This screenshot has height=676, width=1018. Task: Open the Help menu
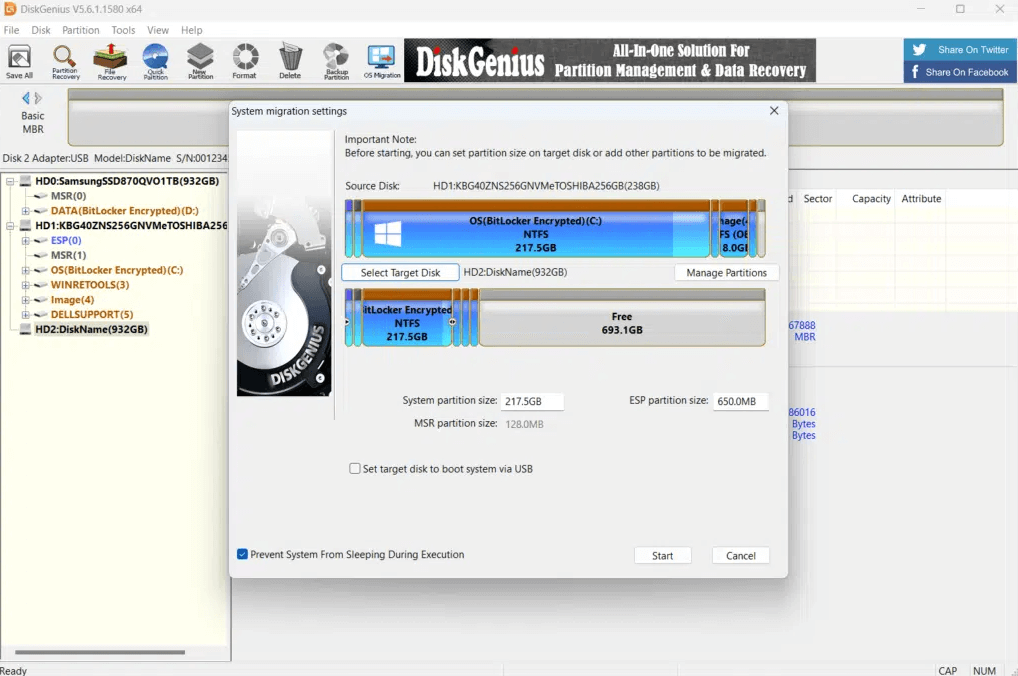pyautogui.click(x=192, y=30)
